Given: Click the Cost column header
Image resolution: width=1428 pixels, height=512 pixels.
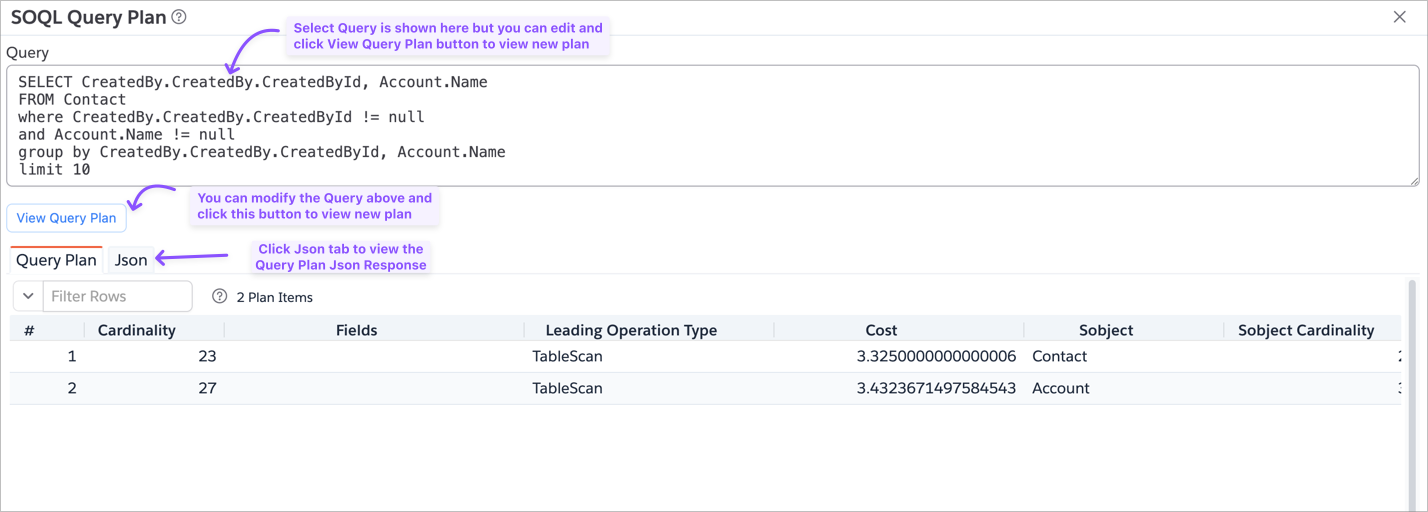Looking at the screenshot, I should point(881,330).
